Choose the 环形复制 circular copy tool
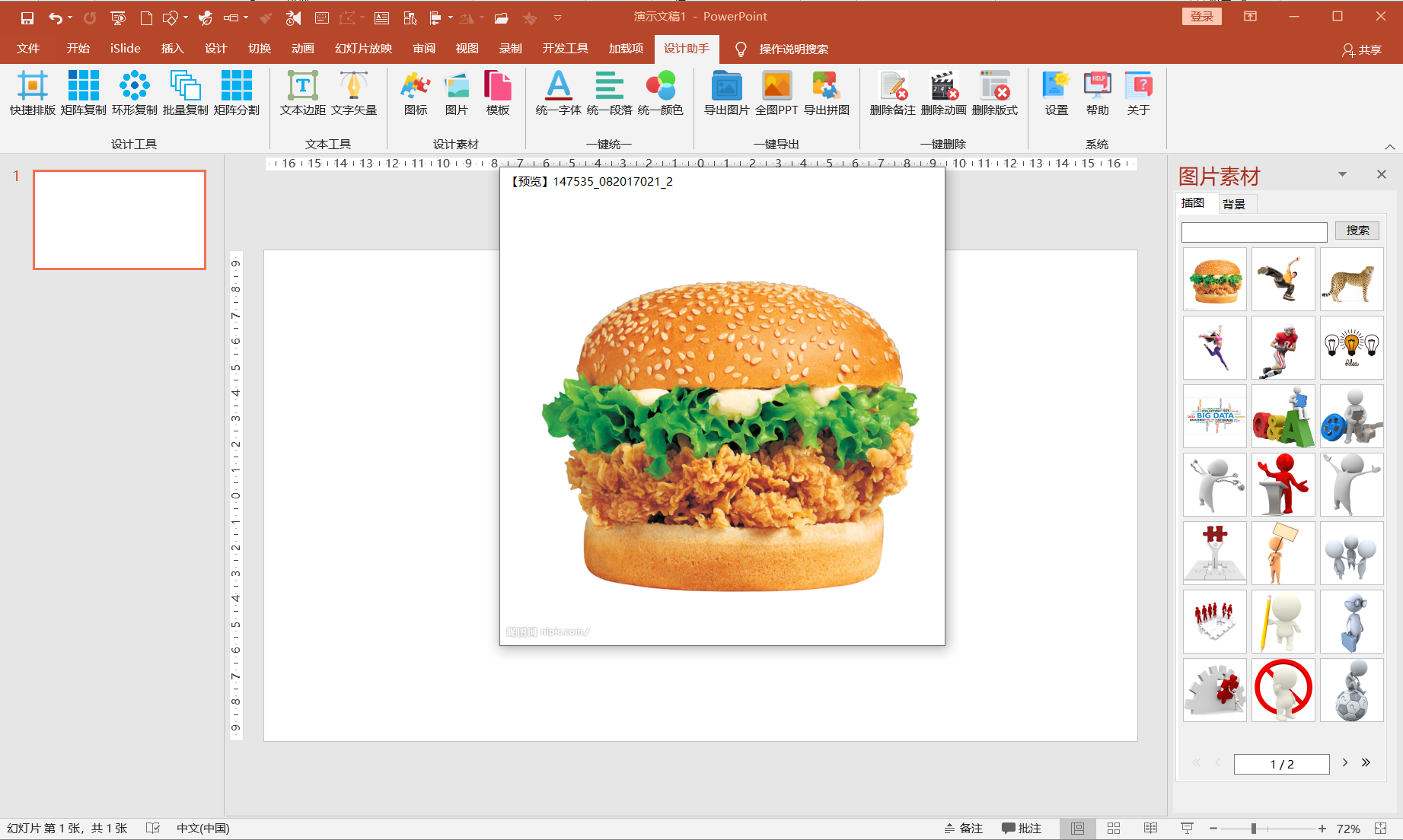Screen dimensions: 1403x840 135,93
